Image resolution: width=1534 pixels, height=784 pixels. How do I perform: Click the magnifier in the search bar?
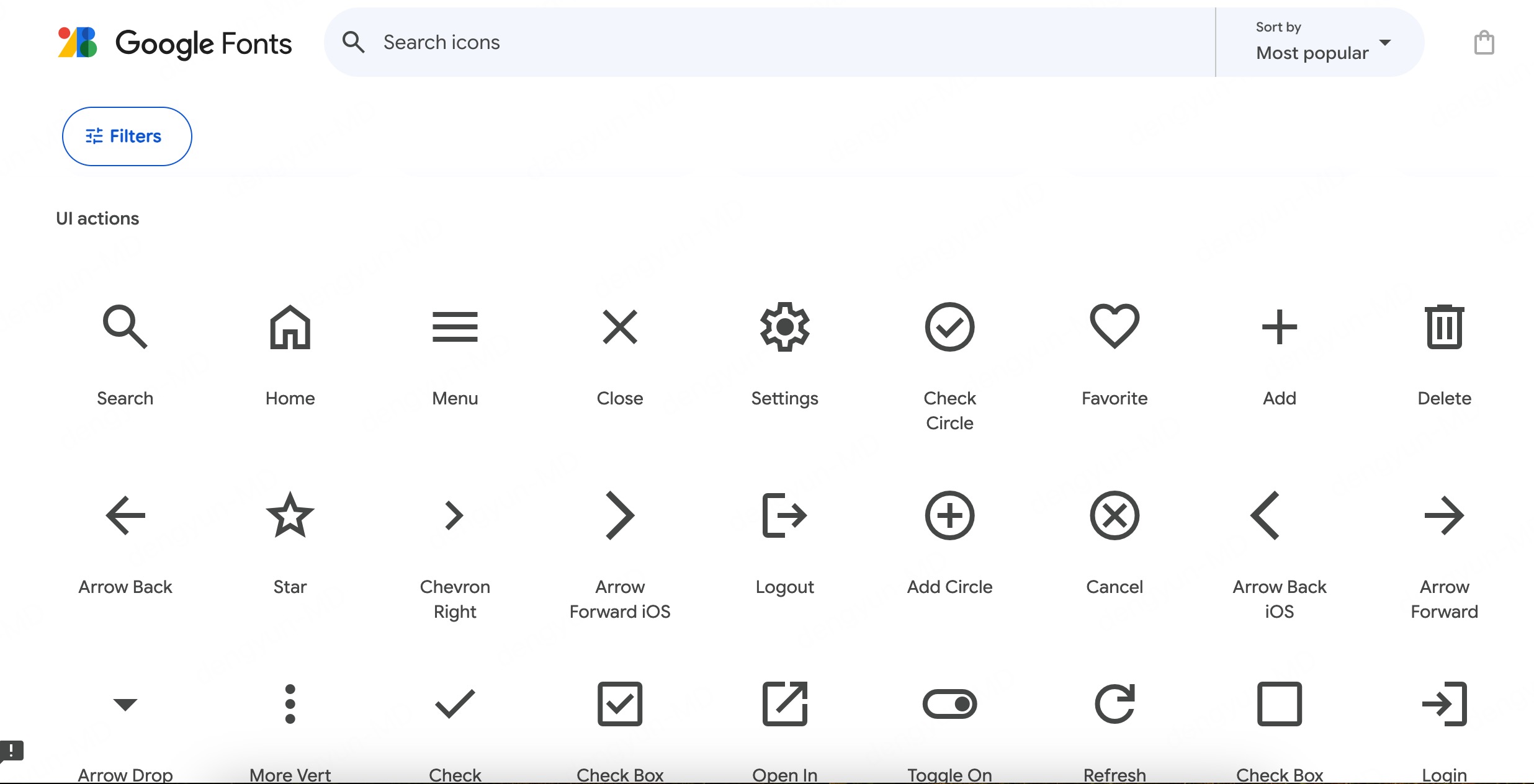click(354, 42)
